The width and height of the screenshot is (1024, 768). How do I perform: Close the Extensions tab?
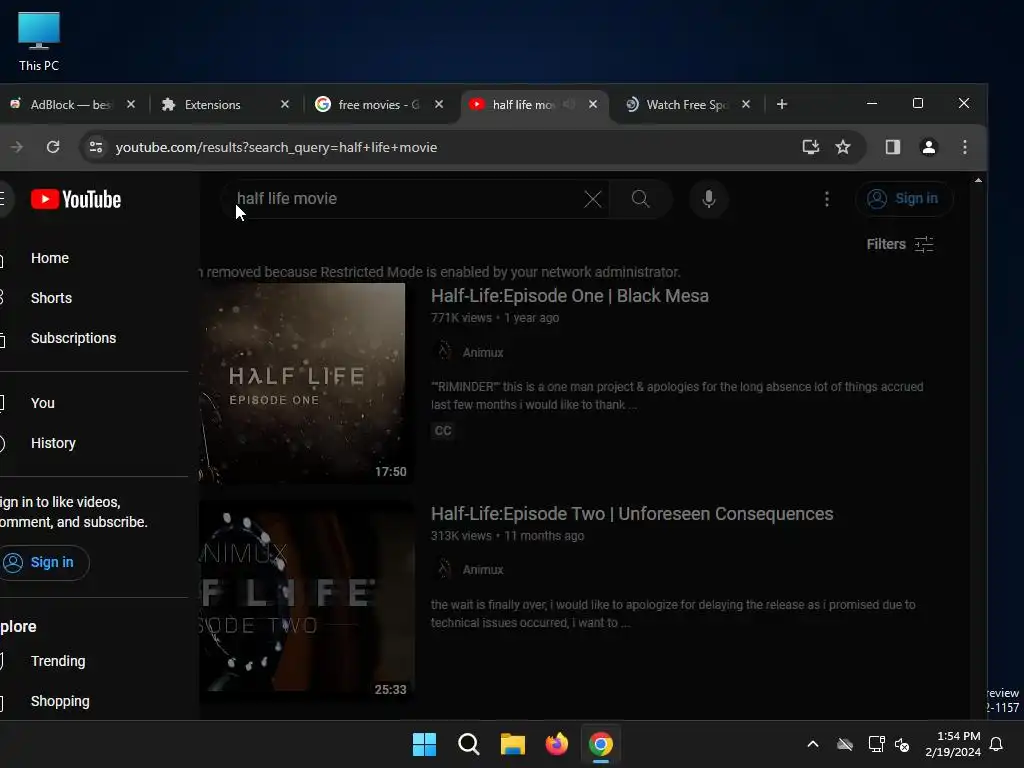pyautogui.click(x=285, y=104)
